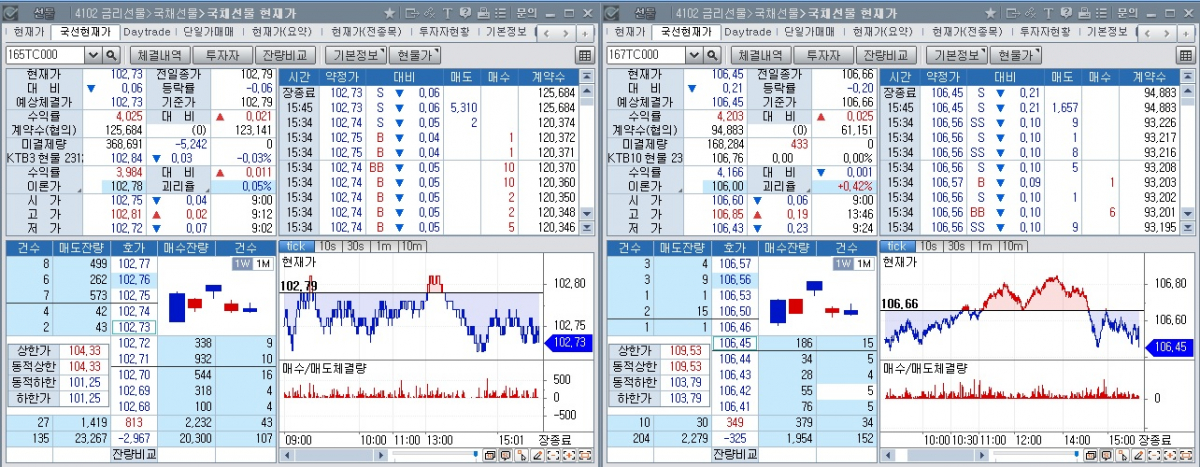
Task: Click favorites star icon in left window
Action: pyautogui.click(x=389, y=13)
